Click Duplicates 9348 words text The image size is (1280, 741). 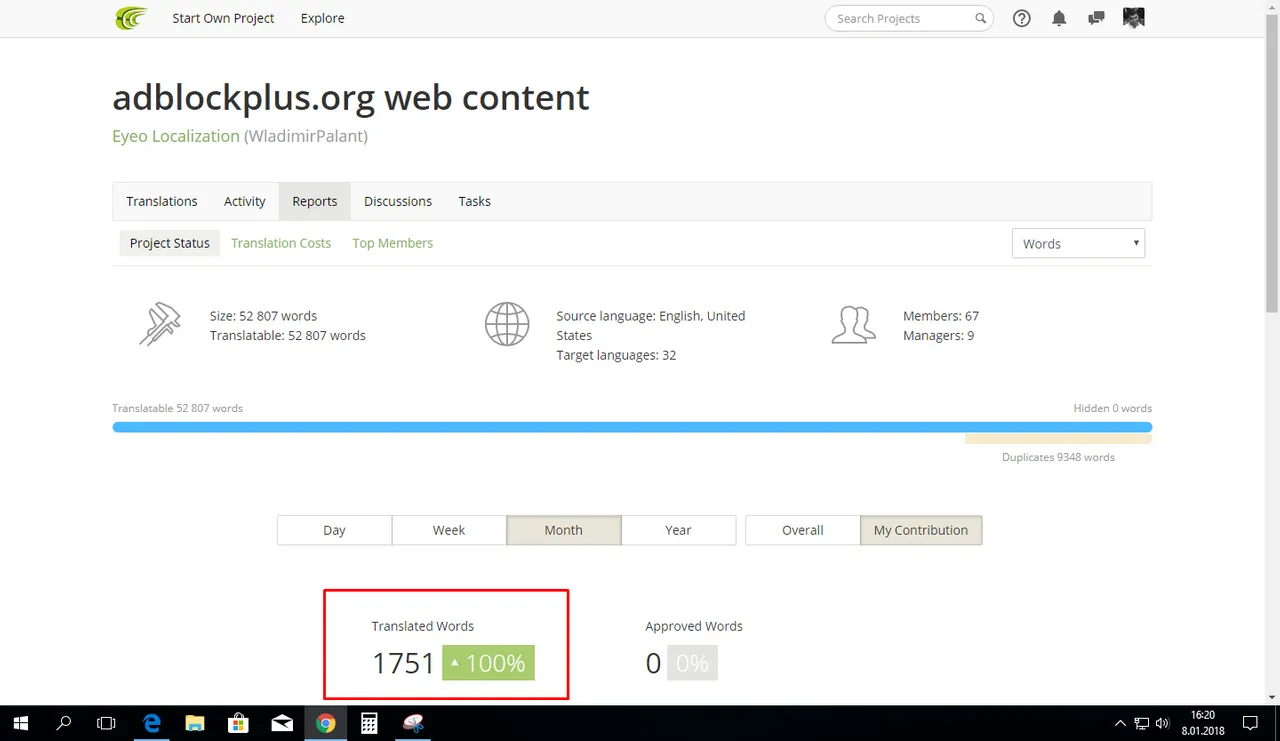click(x=1058, y=457)
